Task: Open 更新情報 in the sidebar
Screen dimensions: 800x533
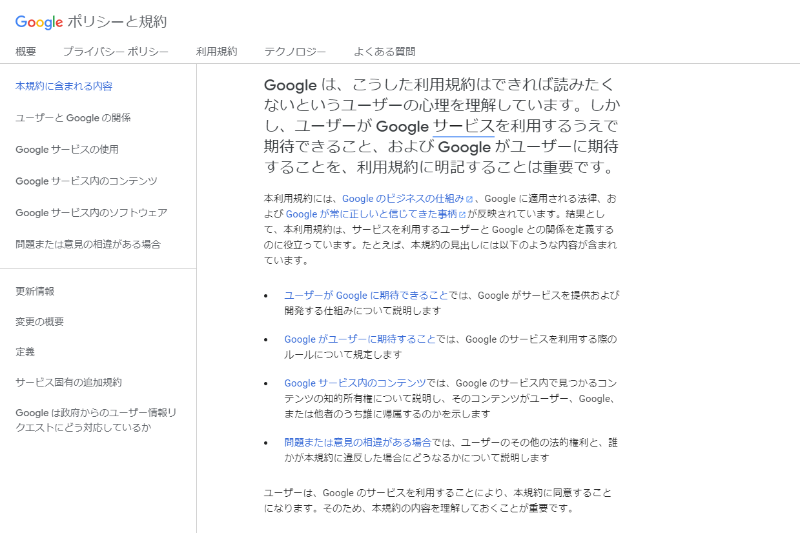Action: (35, 291)
